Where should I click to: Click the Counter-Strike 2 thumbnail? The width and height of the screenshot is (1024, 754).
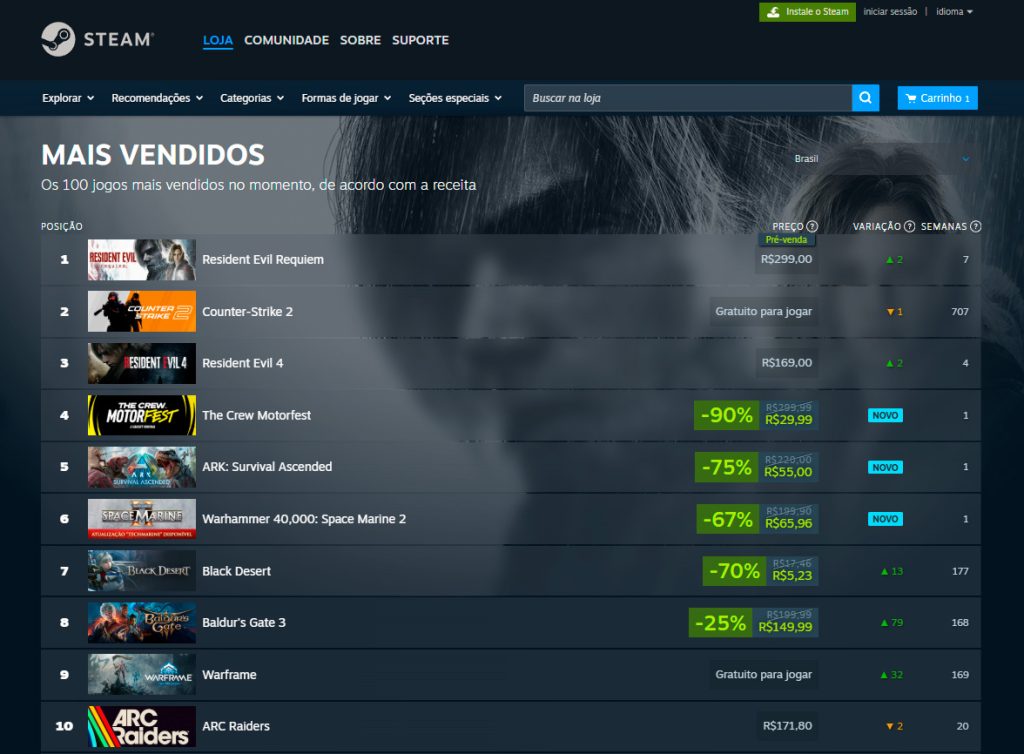click(x=141, y=312)
